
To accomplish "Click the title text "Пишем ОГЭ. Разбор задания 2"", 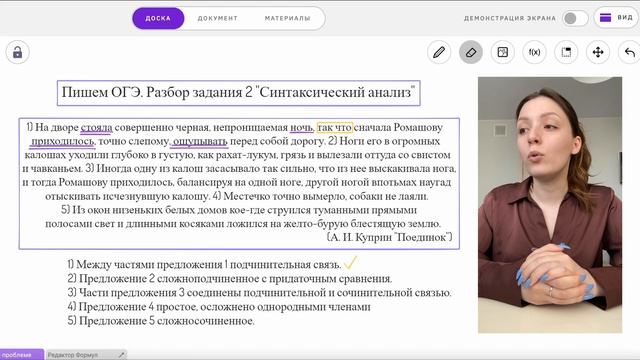I will coord(157,92).
